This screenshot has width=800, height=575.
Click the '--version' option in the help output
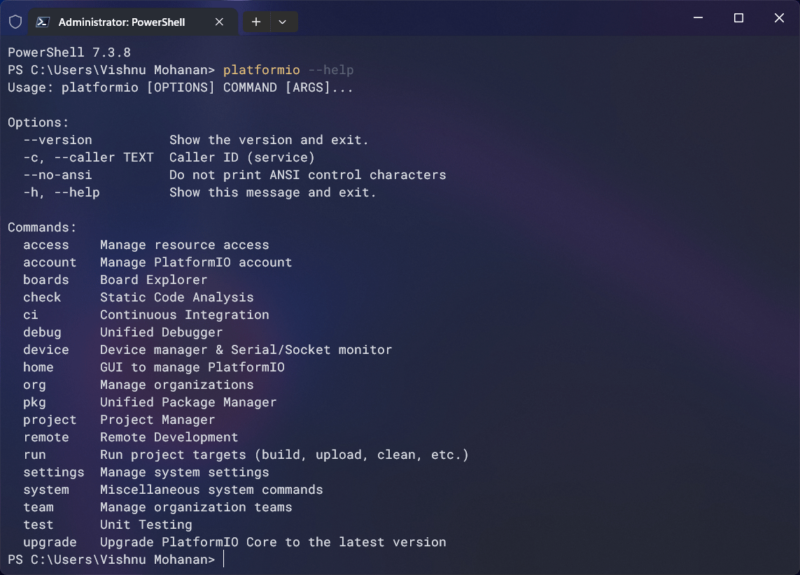[57, 140]
